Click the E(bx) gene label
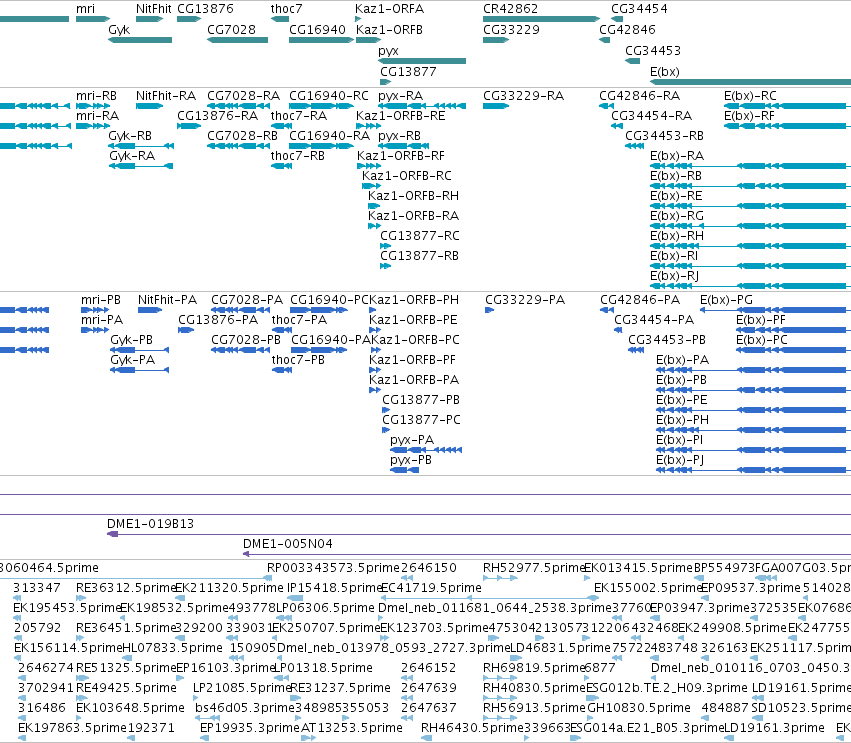 point(665,72)
